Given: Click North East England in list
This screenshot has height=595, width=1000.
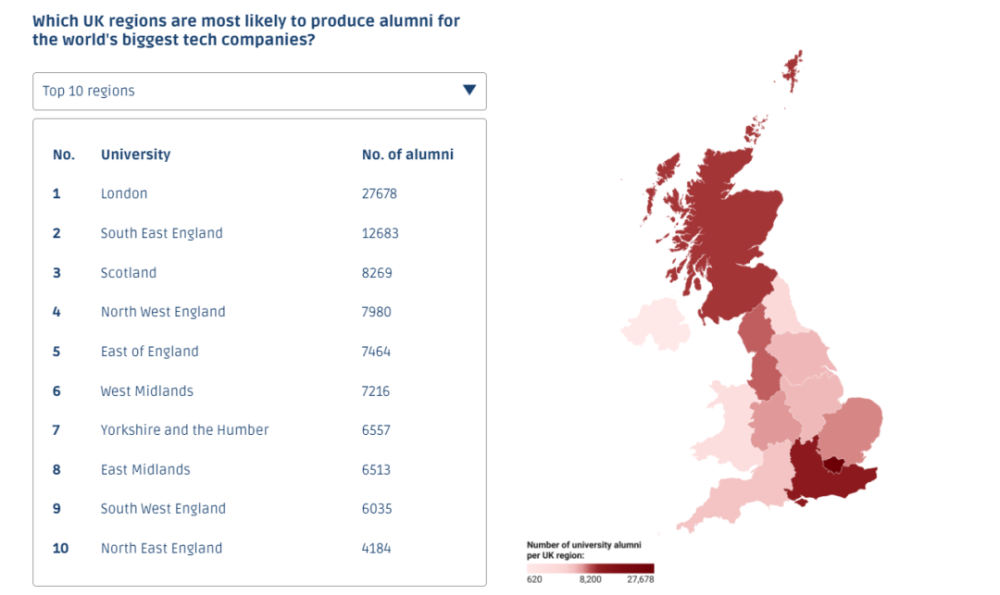Looking at the screenshot, I should point(161,548).
